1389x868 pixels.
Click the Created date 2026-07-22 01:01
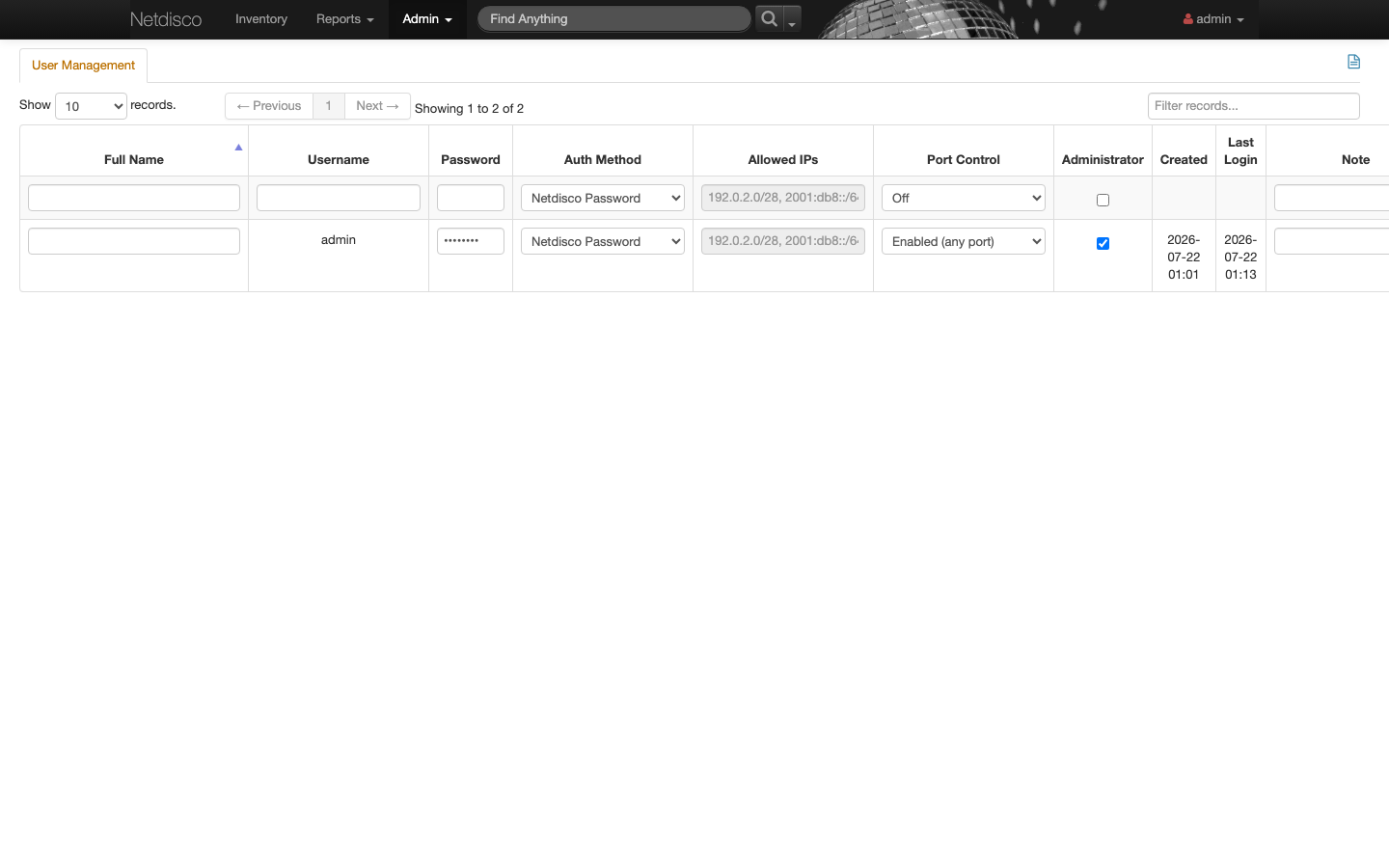[1184, 258]
